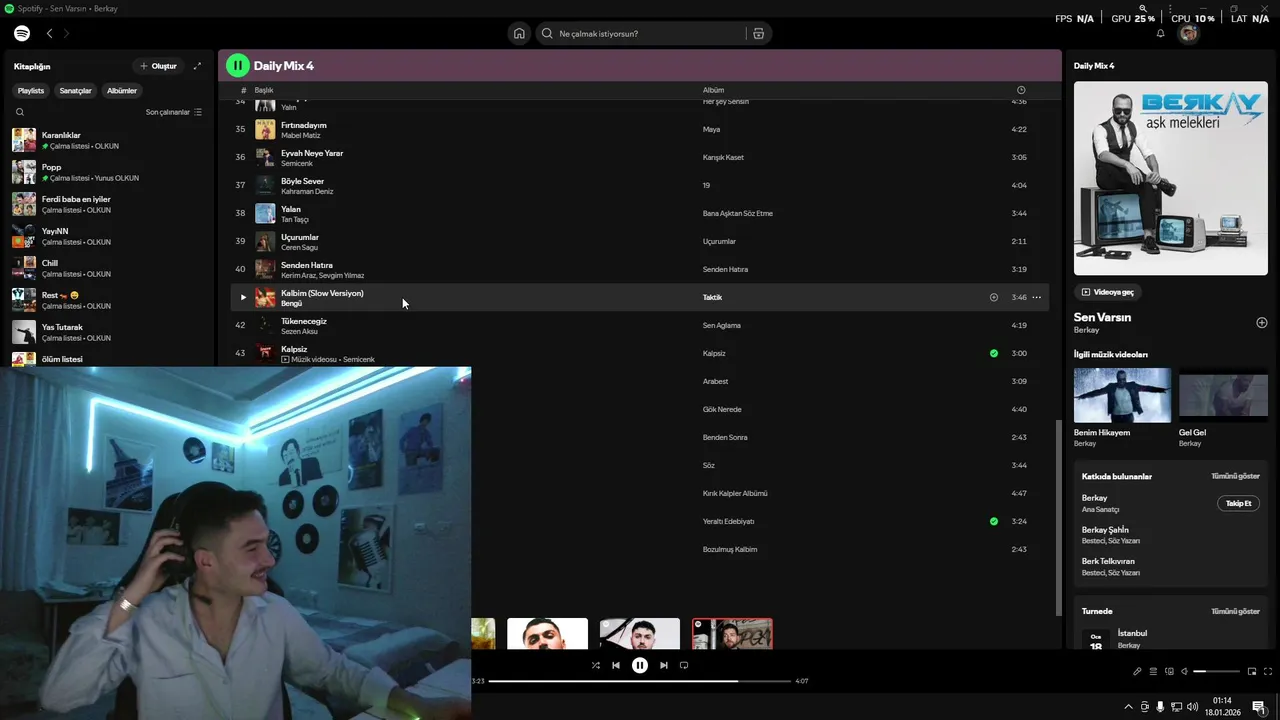Add Kalbim (Slow Versiyon) to liked songs
Viewport: 1280px width, 720px height.
(993, 297)
